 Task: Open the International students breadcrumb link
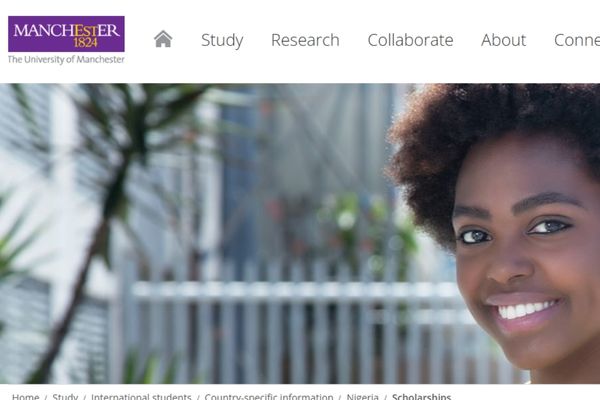tap(141, 397)
